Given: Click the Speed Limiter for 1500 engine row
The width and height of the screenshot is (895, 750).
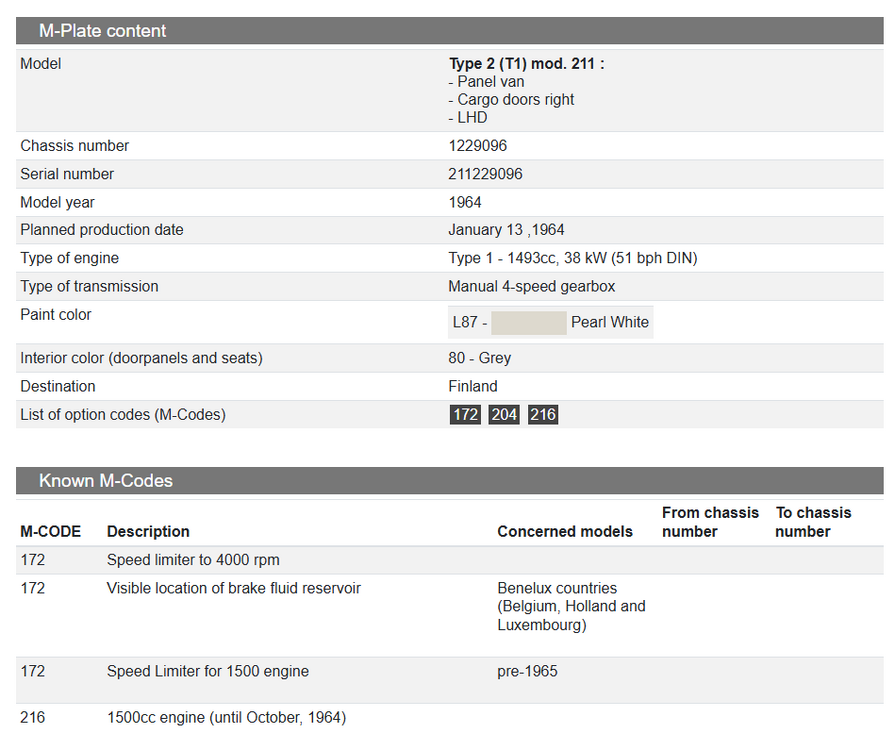Looking at the screenshot, I should [x=208, y=671].
